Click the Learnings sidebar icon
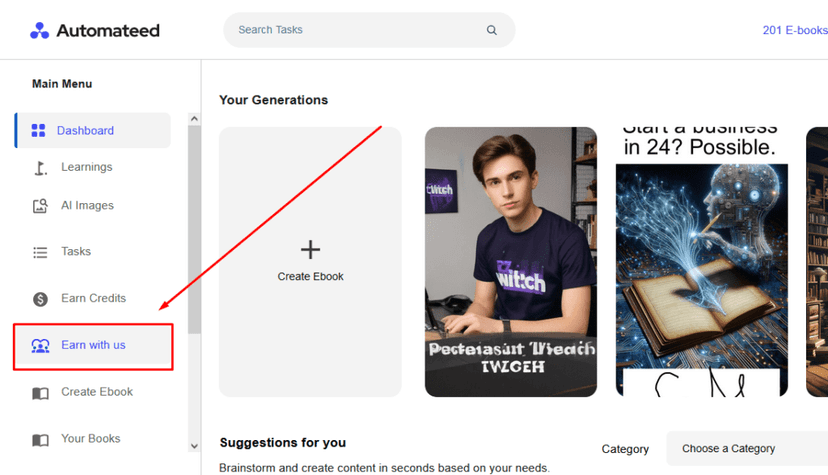The image size is (828, 475). pos(40,168)
